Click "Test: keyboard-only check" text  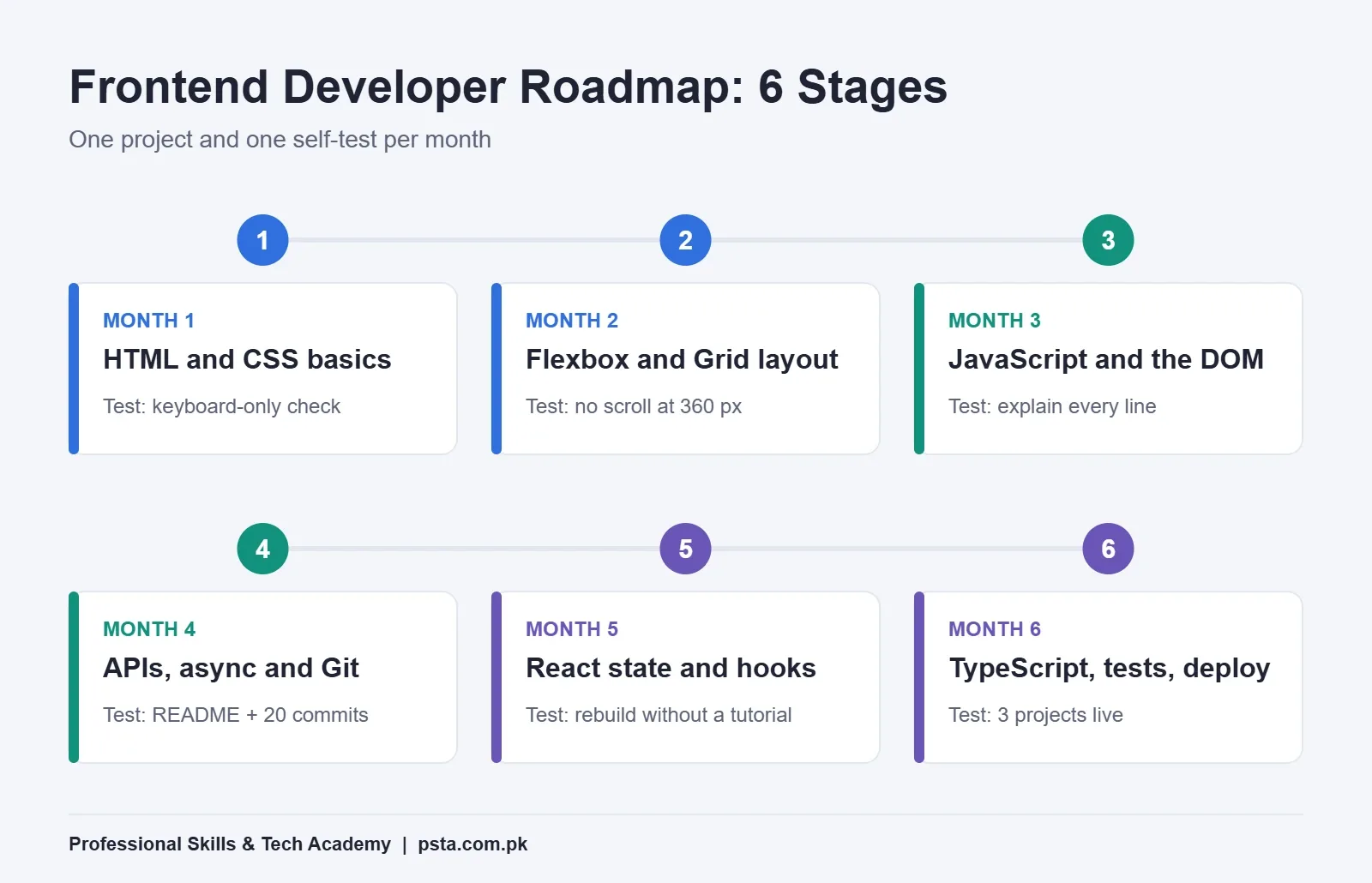click(x=221, y=406)
